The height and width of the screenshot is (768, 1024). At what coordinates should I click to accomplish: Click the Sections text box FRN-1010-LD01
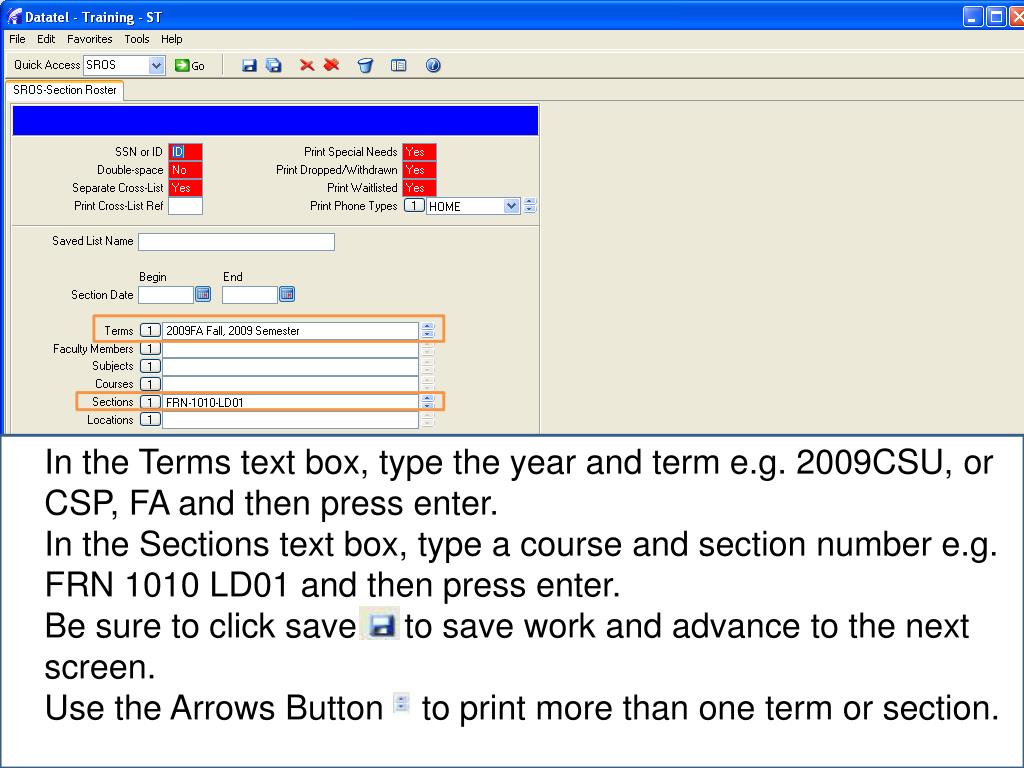click(290, 402)
